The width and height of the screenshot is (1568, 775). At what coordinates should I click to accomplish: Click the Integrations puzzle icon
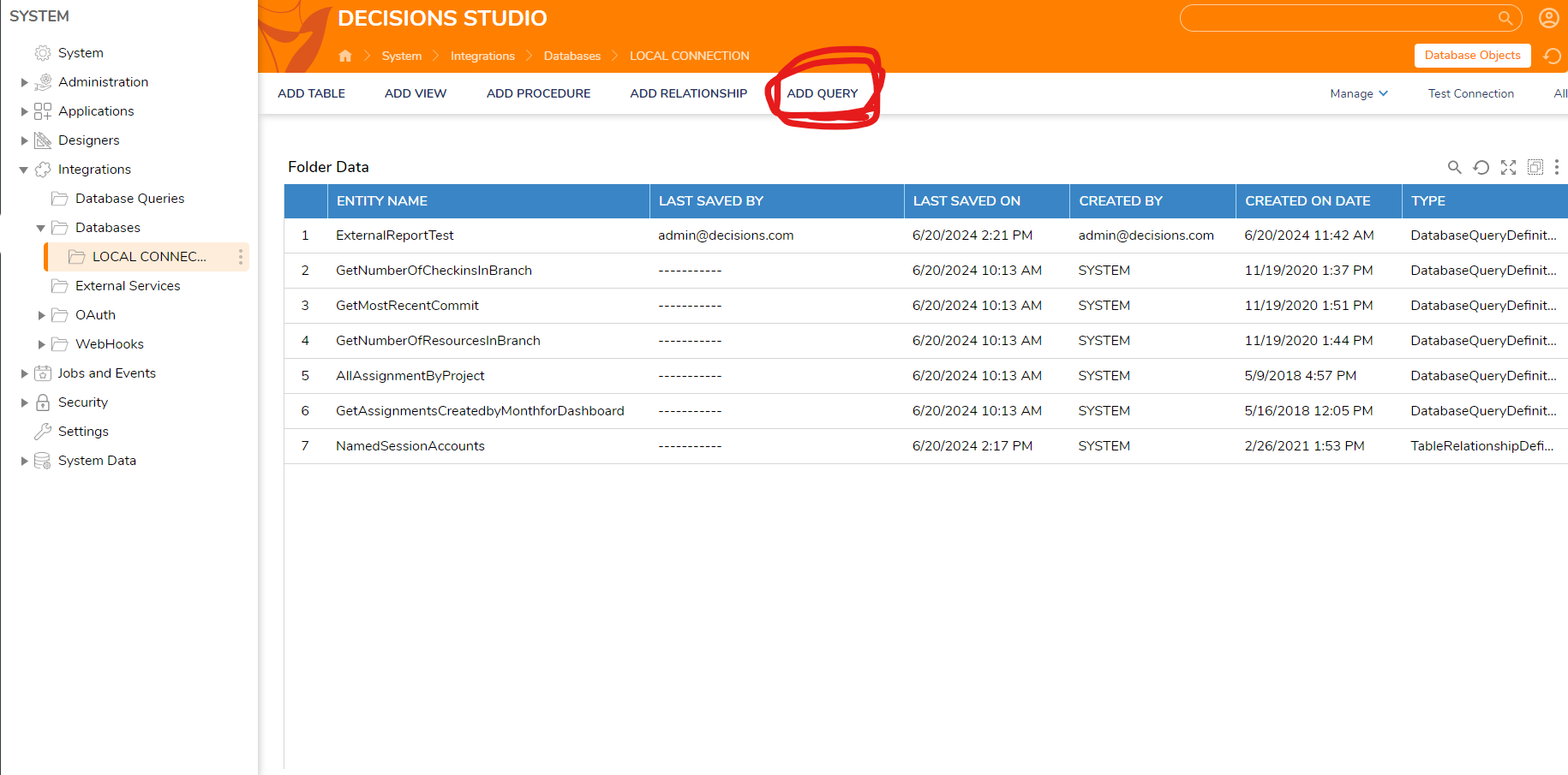43,170
